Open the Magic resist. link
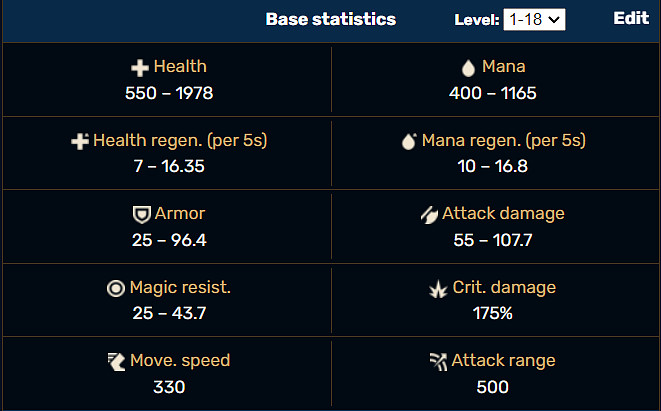661x411 pixels. pos(180,288)
